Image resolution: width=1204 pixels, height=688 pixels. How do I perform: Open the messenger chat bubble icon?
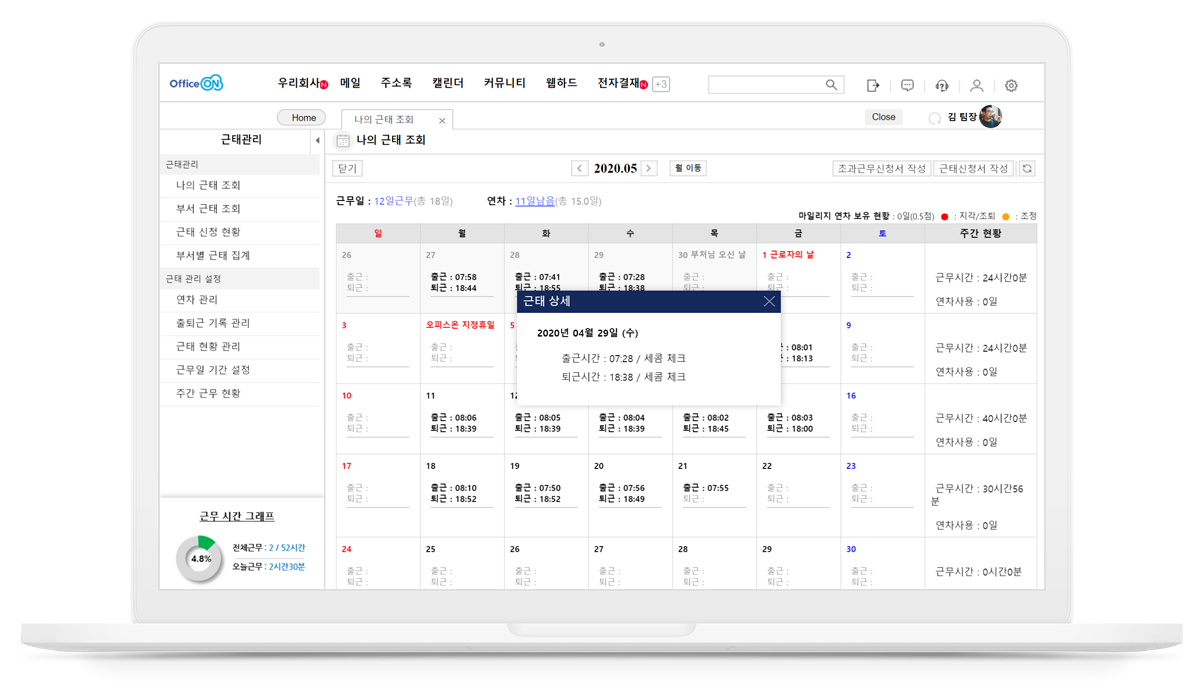pyautogui.click(x=907, y=86)
